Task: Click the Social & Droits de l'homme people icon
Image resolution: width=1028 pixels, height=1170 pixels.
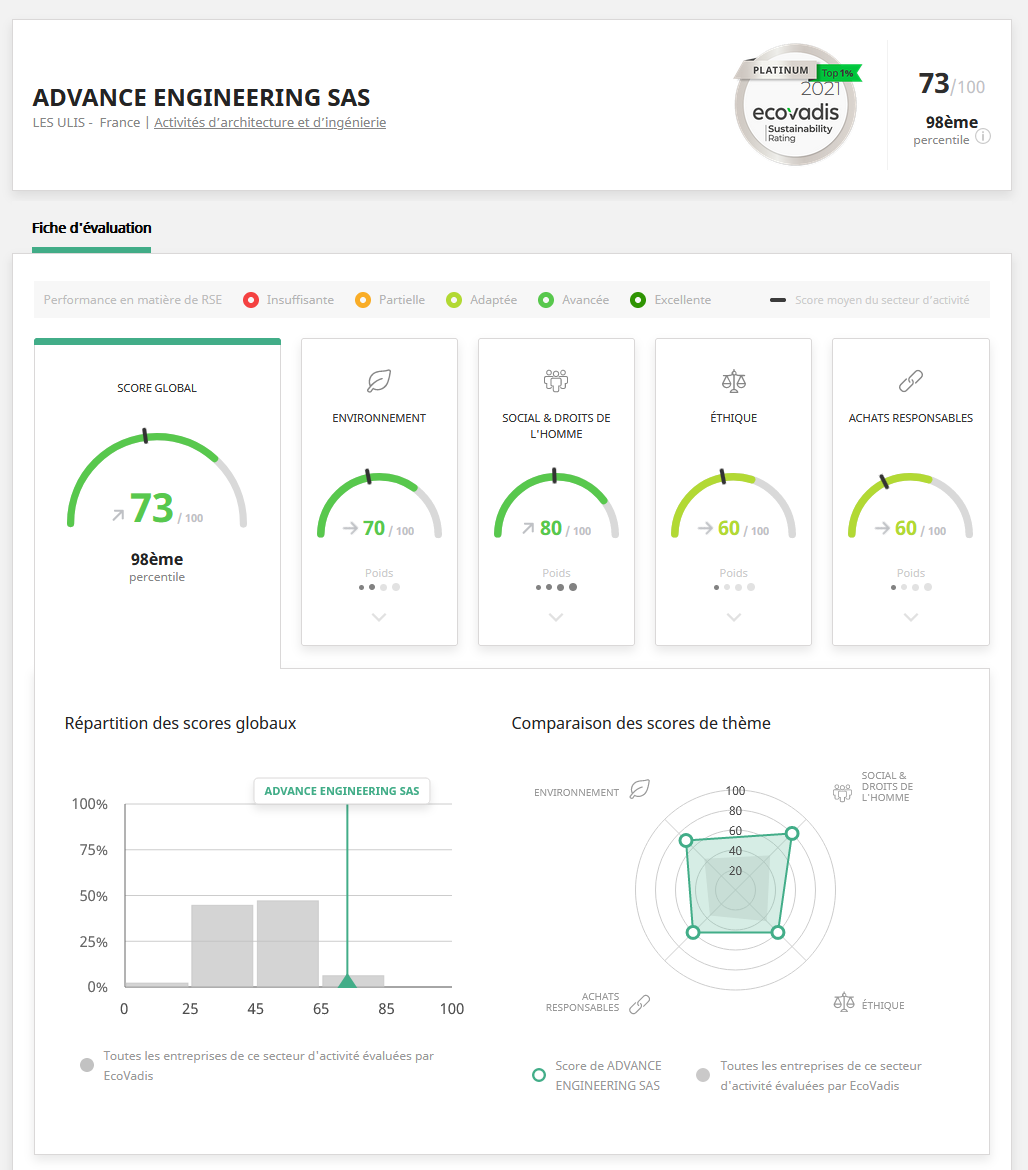Action: [556, 381]
